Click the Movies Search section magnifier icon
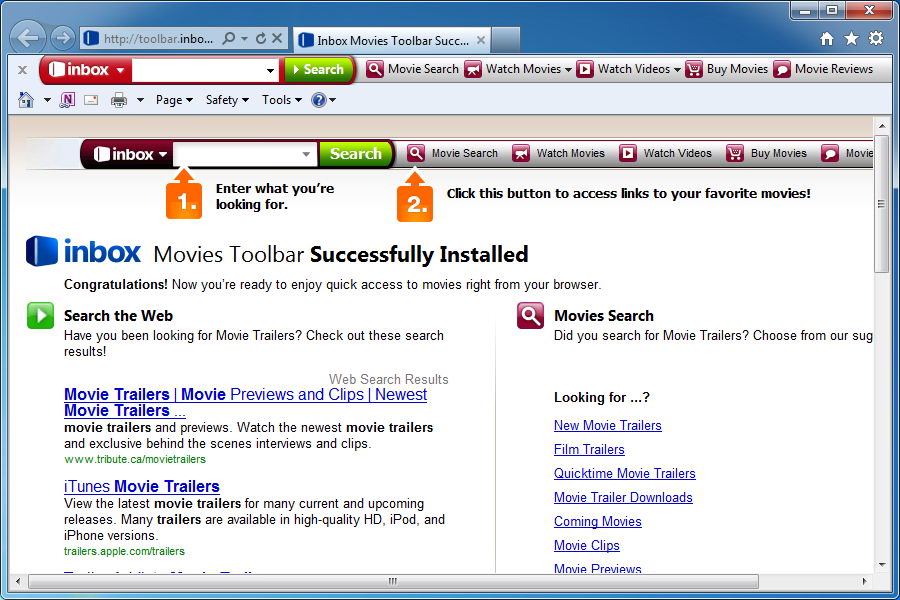This screenshot has height=600, width=900. [x=530, y=315]
